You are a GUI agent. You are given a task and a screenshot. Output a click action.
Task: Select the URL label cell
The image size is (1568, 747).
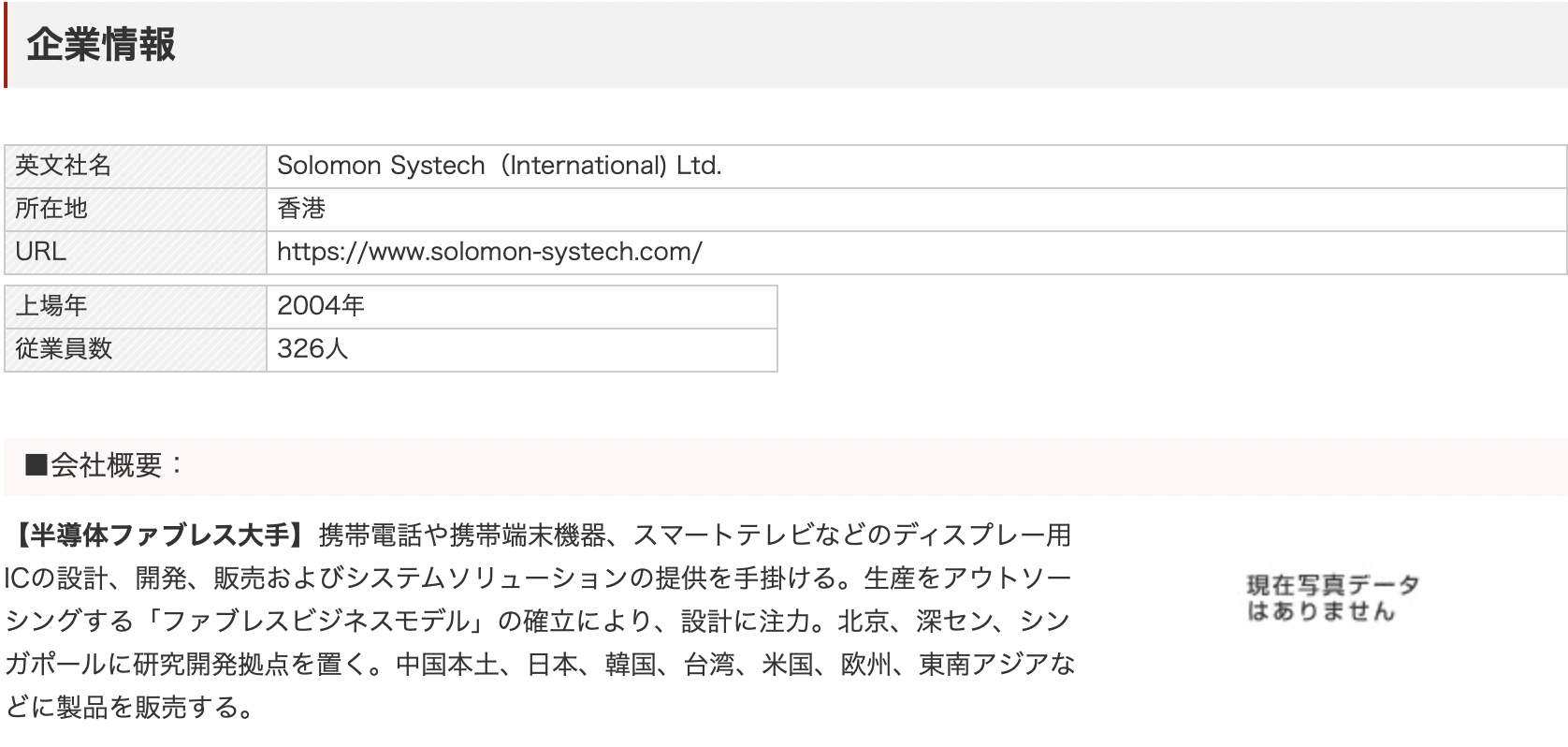136,253
